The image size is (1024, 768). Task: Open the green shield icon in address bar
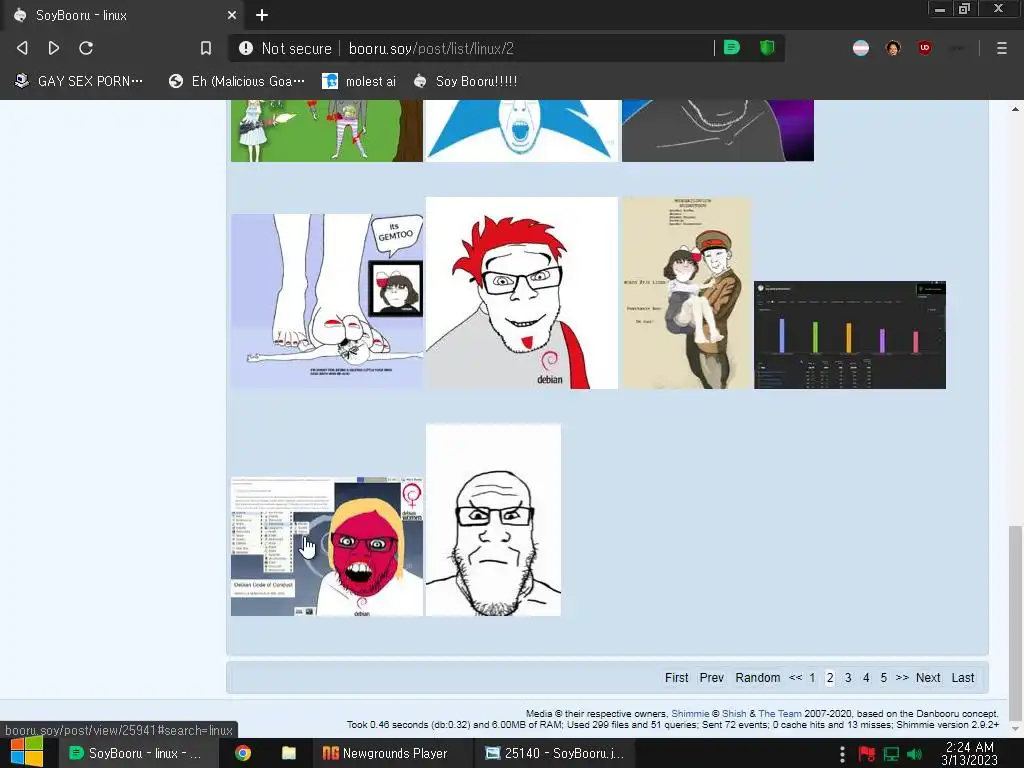tap(767, 48)
